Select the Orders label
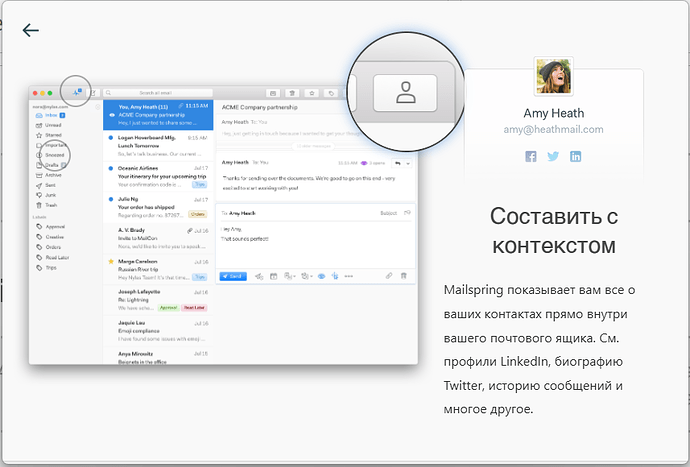Viewport: 690px width, 467px height. [49, 247]
